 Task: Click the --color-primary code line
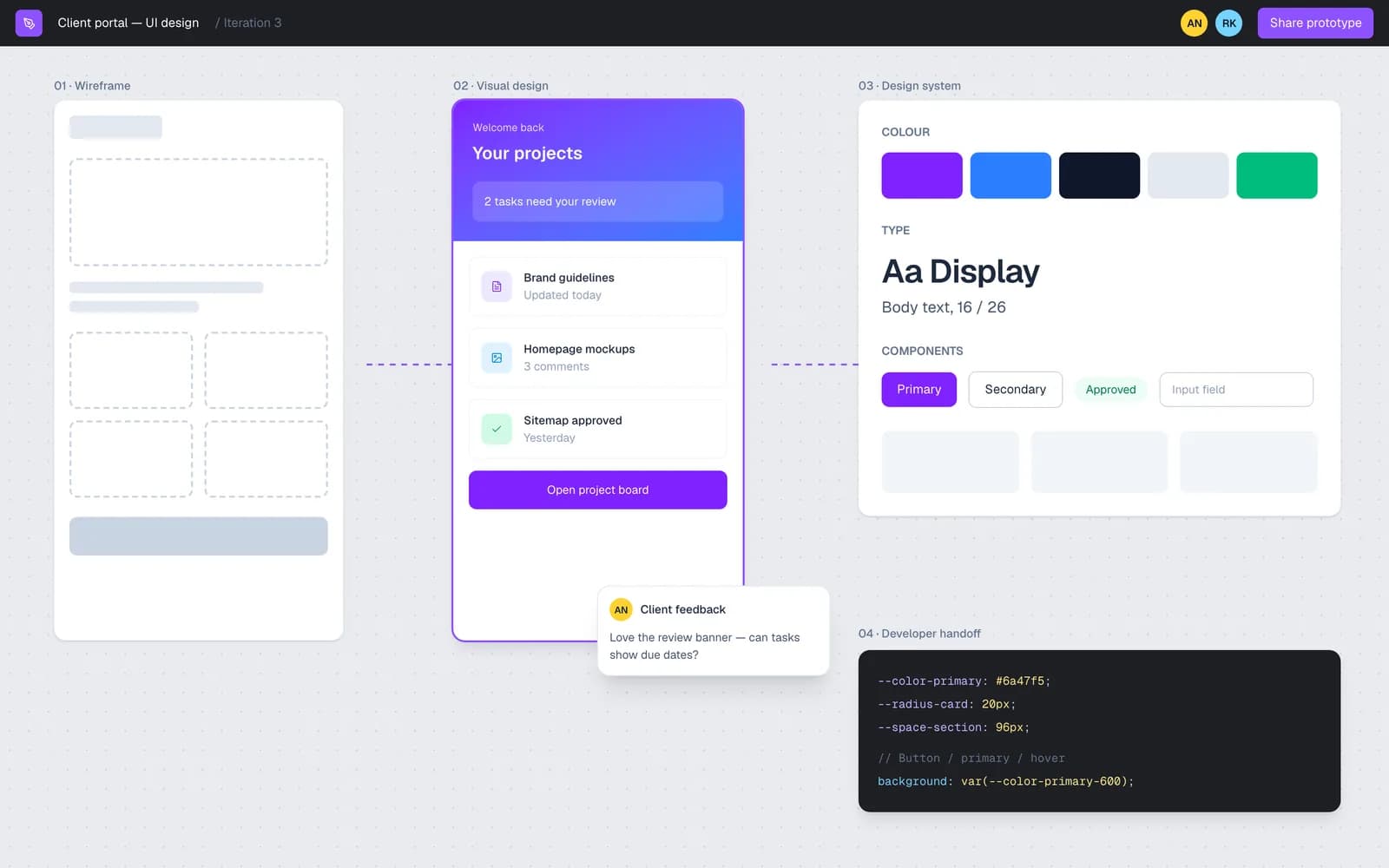964,681
